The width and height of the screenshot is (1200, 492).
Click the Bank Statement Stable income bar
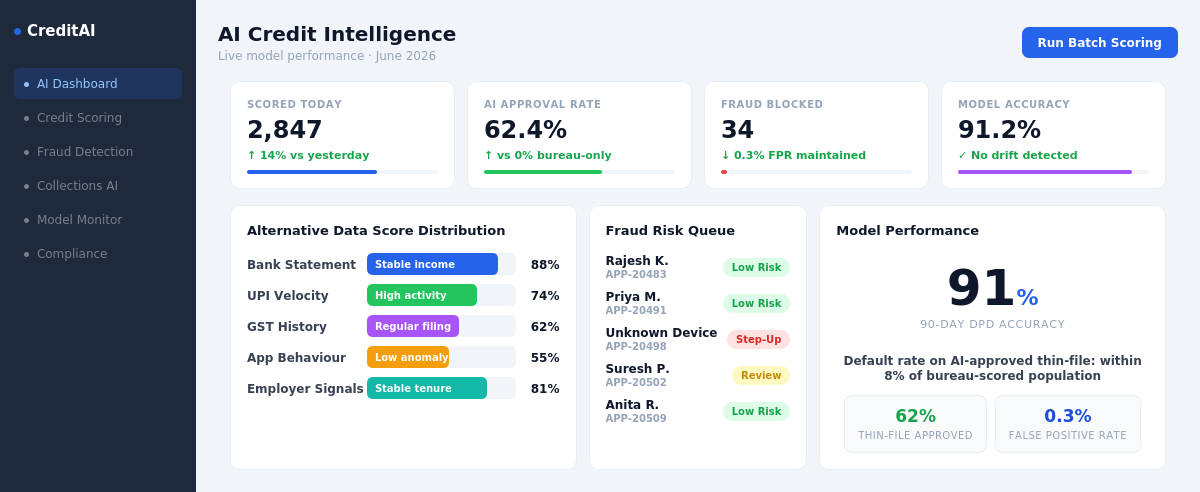pos(432,264)
